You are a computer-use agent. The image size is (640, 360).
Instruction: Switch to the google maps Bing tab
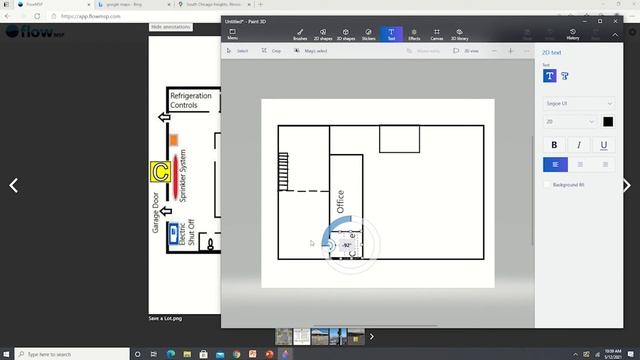pyautogui.click(x=133, y=4)
